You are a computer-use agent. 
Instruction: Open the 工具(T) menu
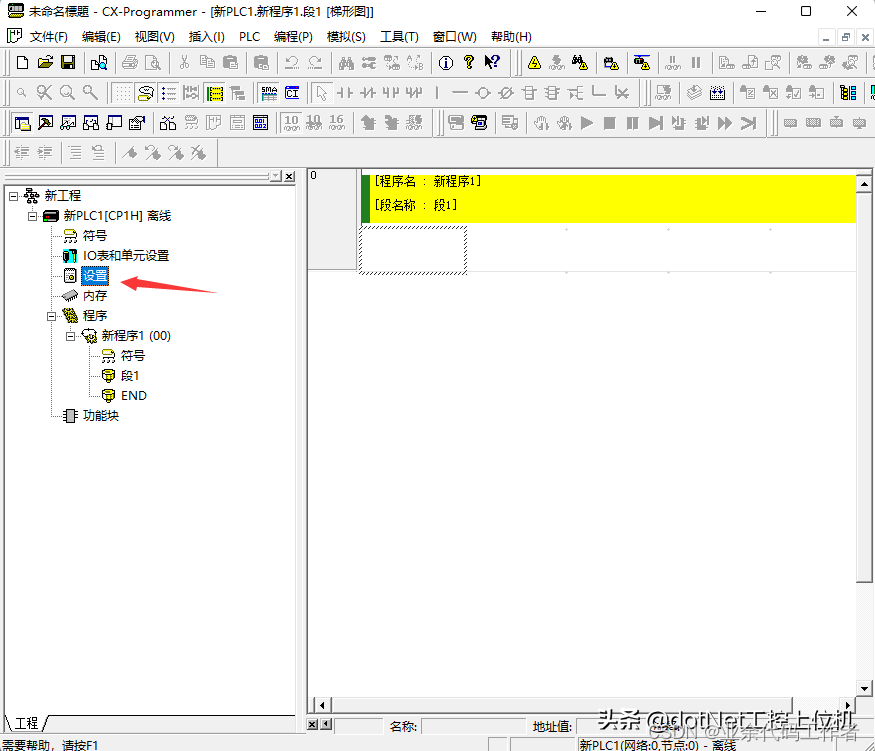[399, 37]
